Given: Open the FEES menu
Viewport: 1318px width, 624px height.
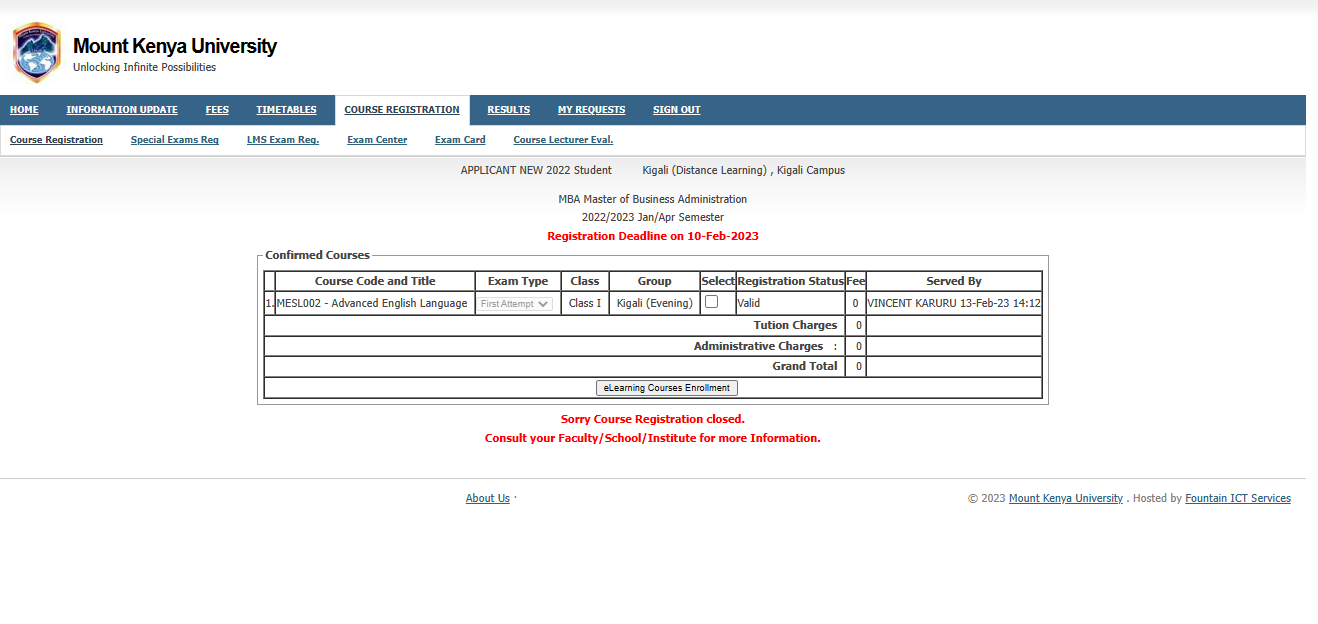Looking at the screenshot, I should (x=217, y=110).
